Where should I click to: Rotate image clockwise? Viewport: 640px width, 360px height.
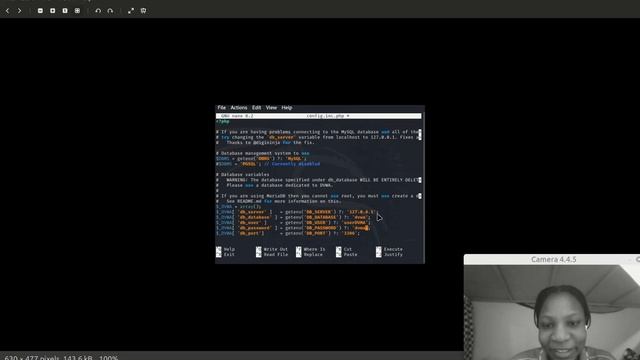(x=110, y=11)
